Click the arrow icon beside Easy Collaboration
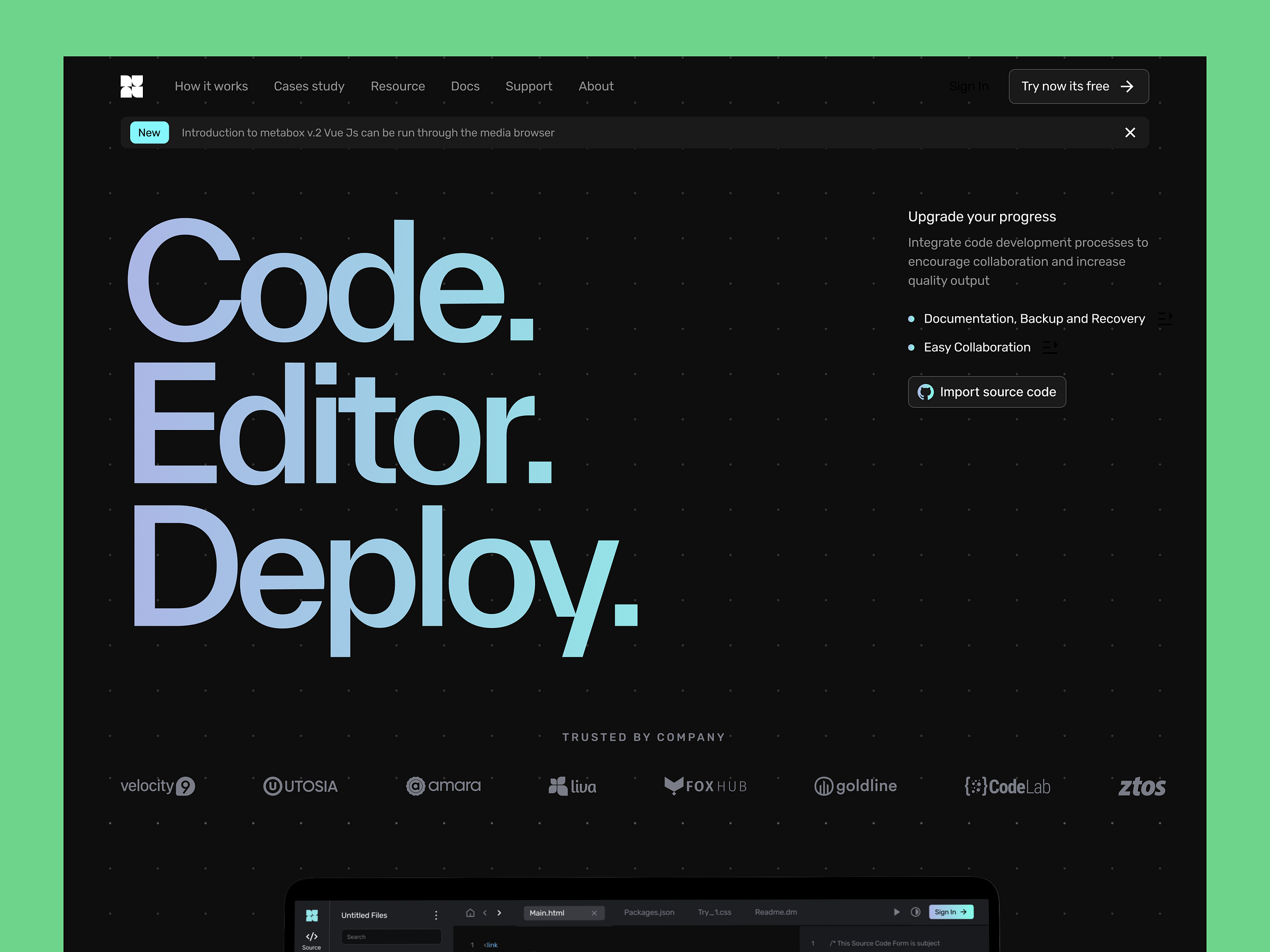 1050,346
